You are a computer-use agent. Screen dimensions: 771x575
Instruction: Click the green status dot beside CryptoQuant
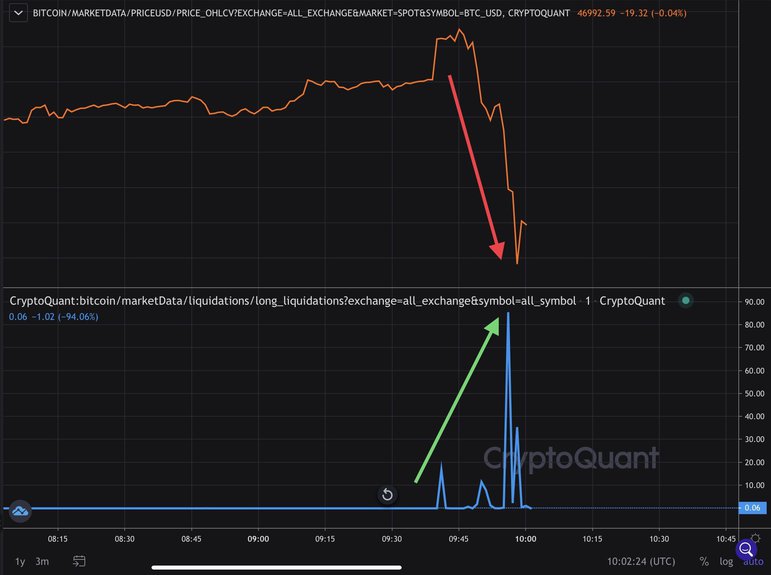tap(686, 300)
